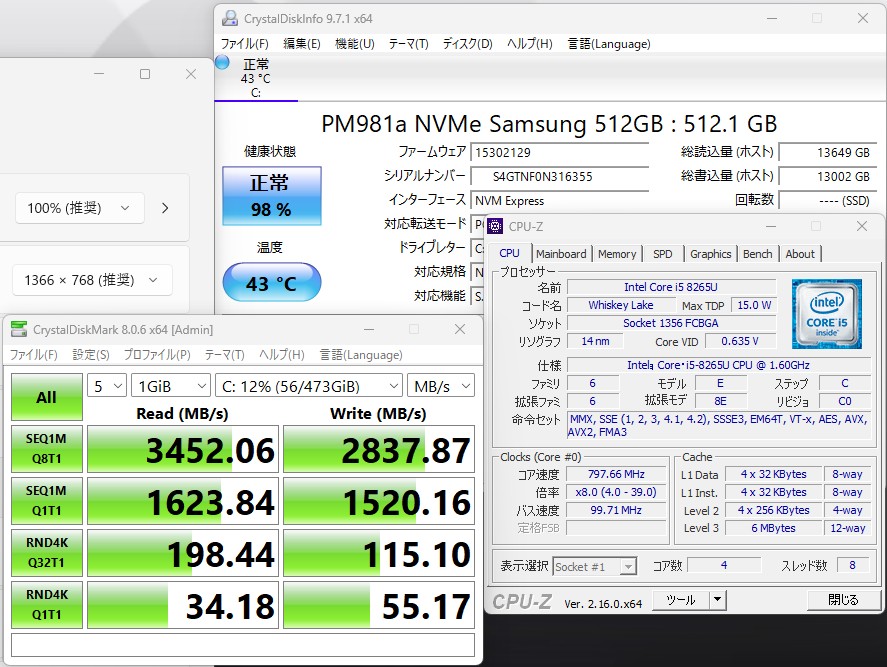Image resolution: width=887 pixels, height=667 pixels.
Task: Open プロファイル(P) menu in CrystalDiskMark
Action: (x=157, y=355)
